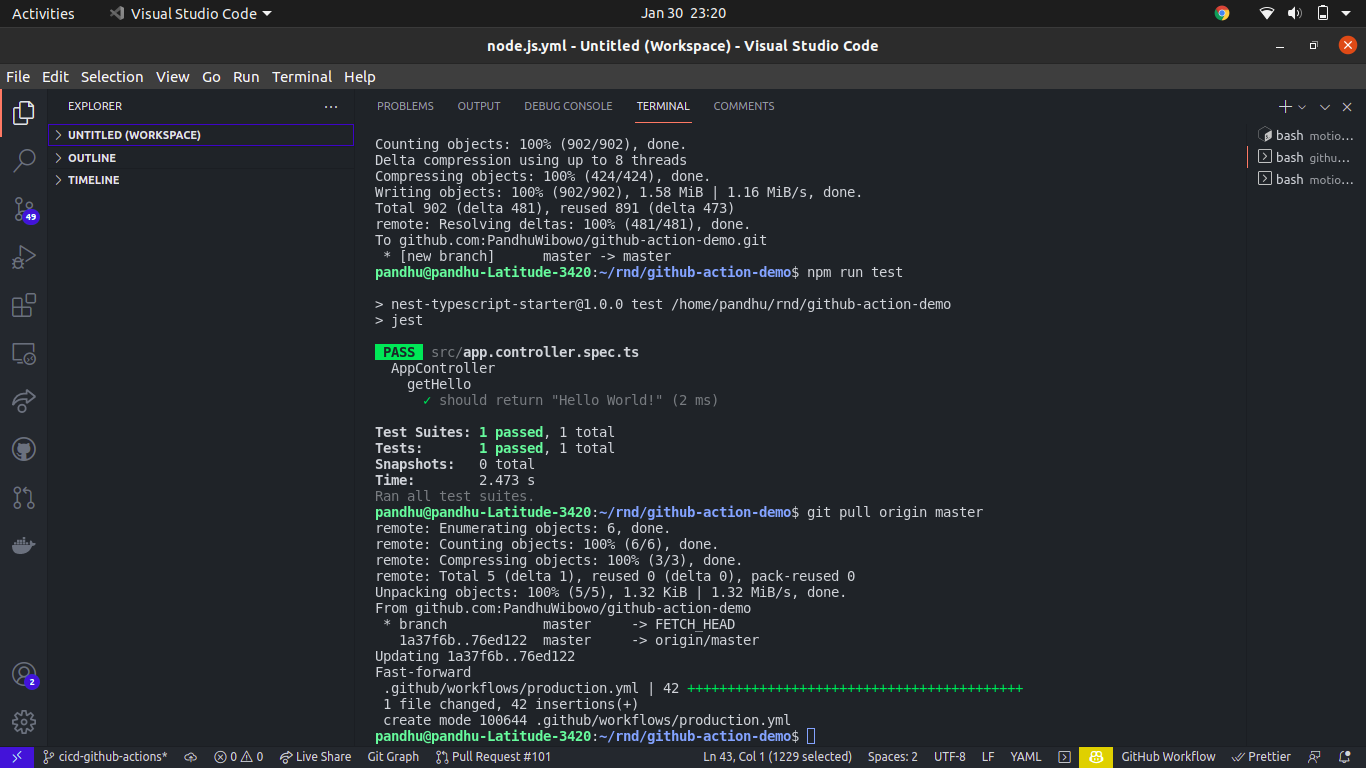Open the File menu
The height and width of the screenshot is (768, 1366).
pos(18,77)
